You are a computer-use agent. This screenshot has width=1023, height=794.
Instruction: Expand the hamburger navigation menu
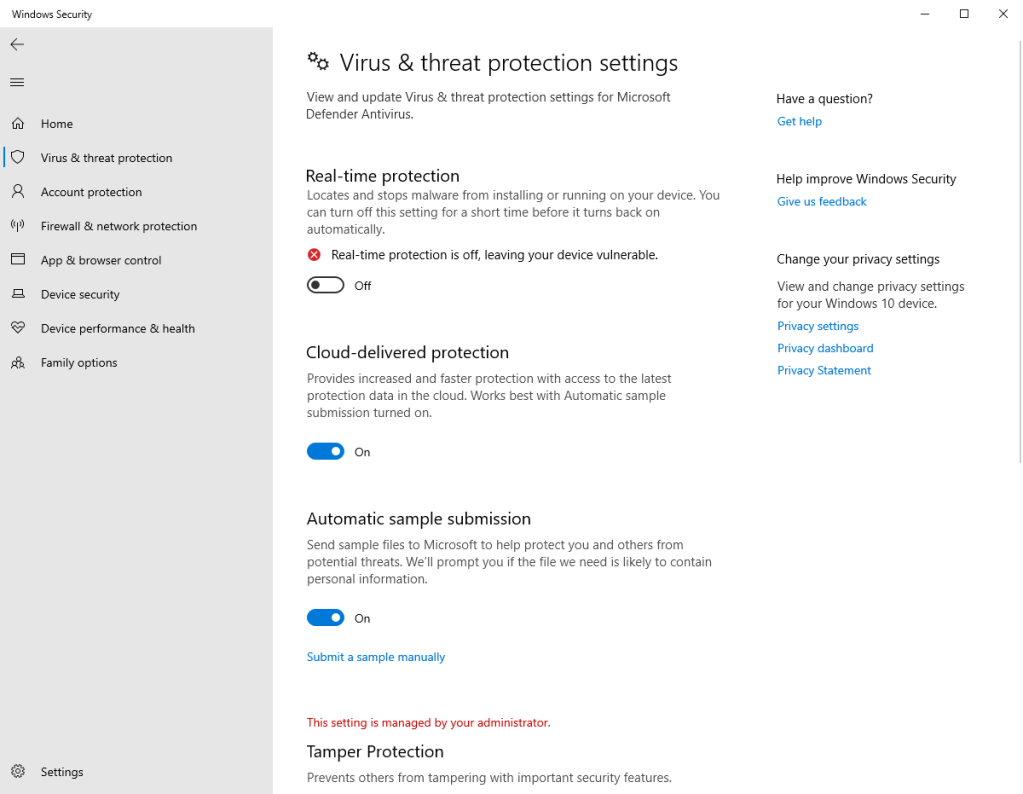click(17, 82)
